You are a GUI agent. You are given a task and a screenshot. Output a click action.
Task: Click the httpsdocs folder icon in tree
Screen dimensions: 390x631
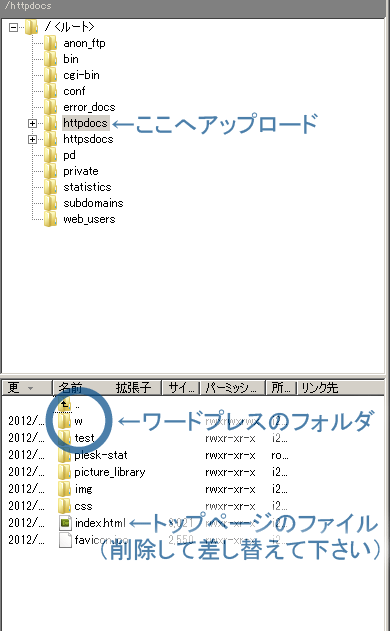(x=50, y=140)
